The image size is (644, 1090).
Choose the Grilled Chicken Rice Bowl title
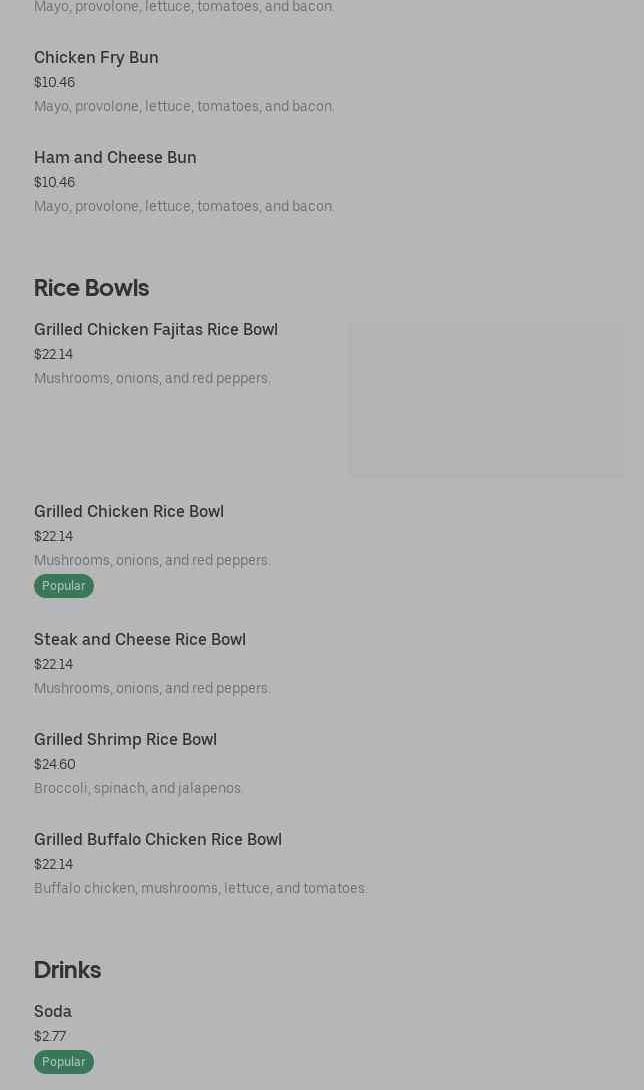pyautogui.click(x=129, y=512)
